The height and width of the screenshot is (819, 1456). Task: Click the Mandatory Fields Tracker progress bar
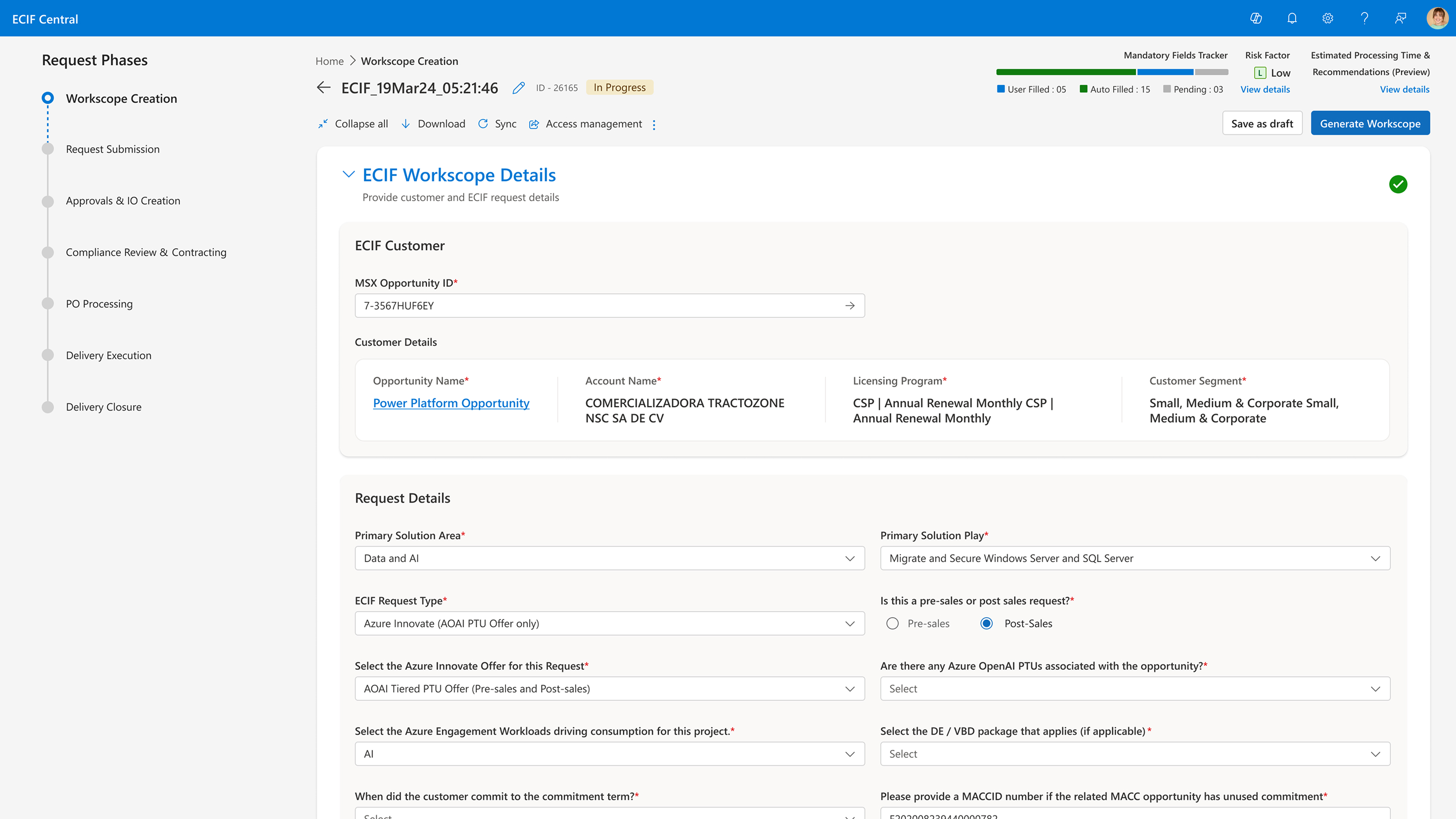[1112, 72]
